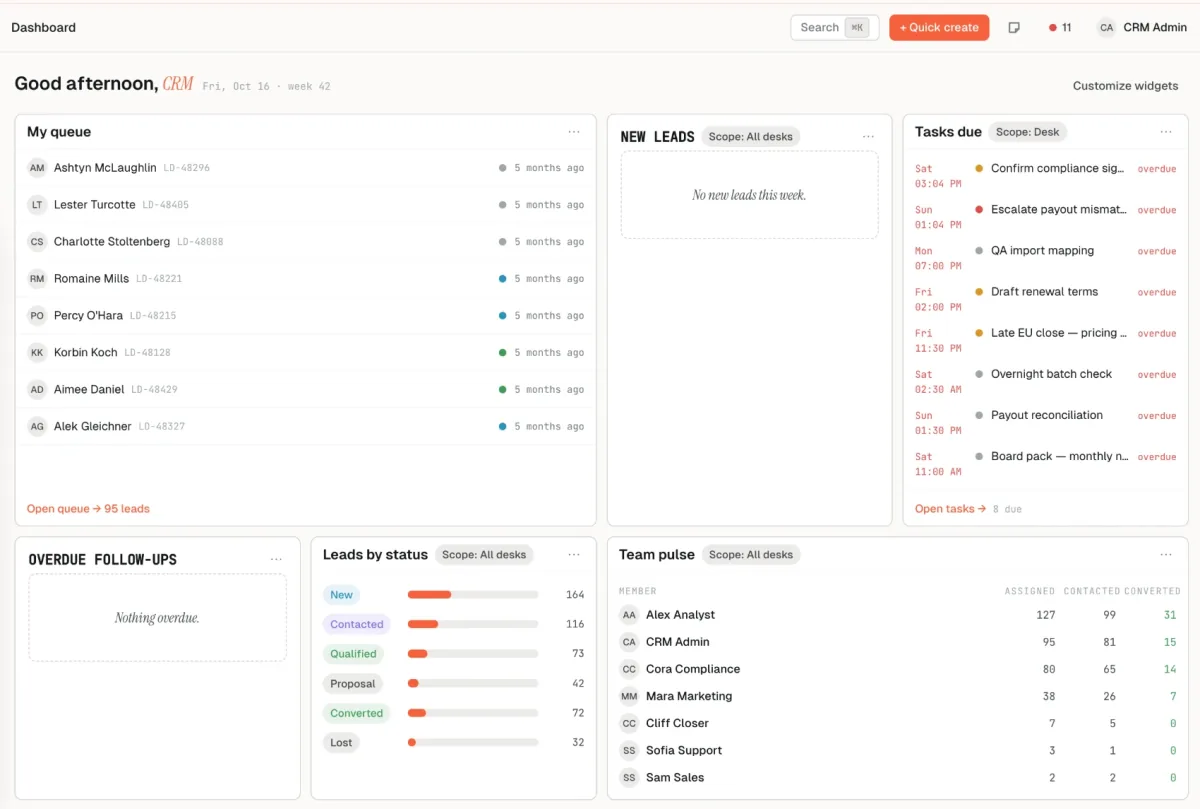Open the notes icon in top bar

[x=1014, y=28]
